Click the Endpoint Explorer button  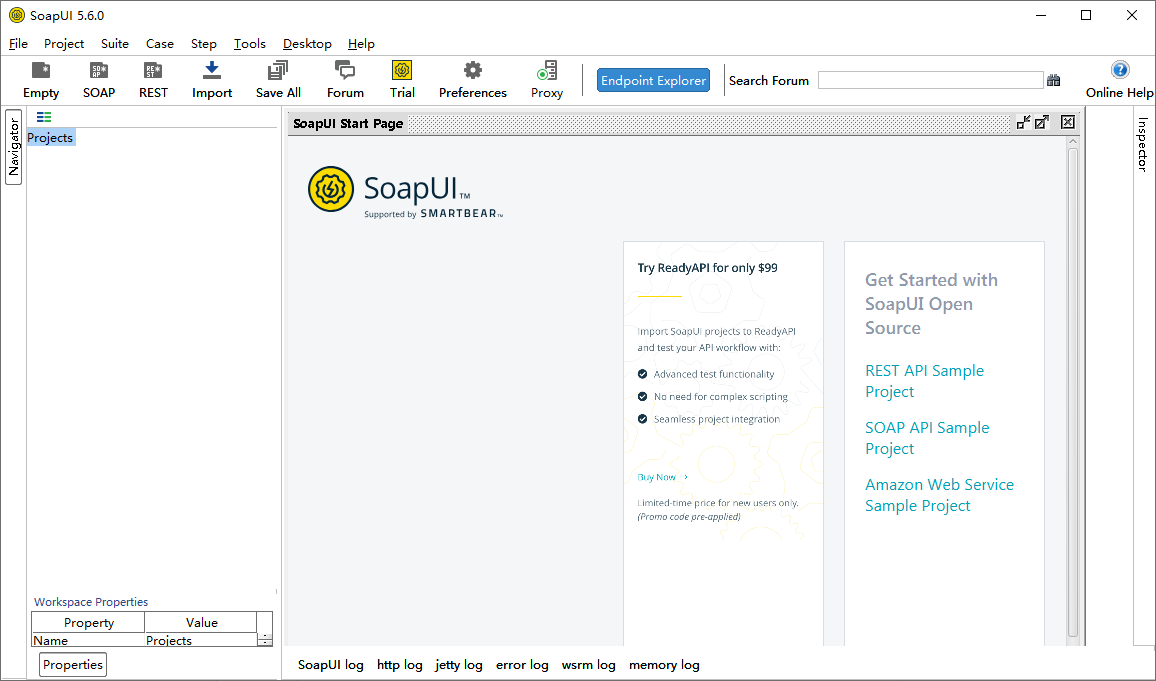point(653,80)
